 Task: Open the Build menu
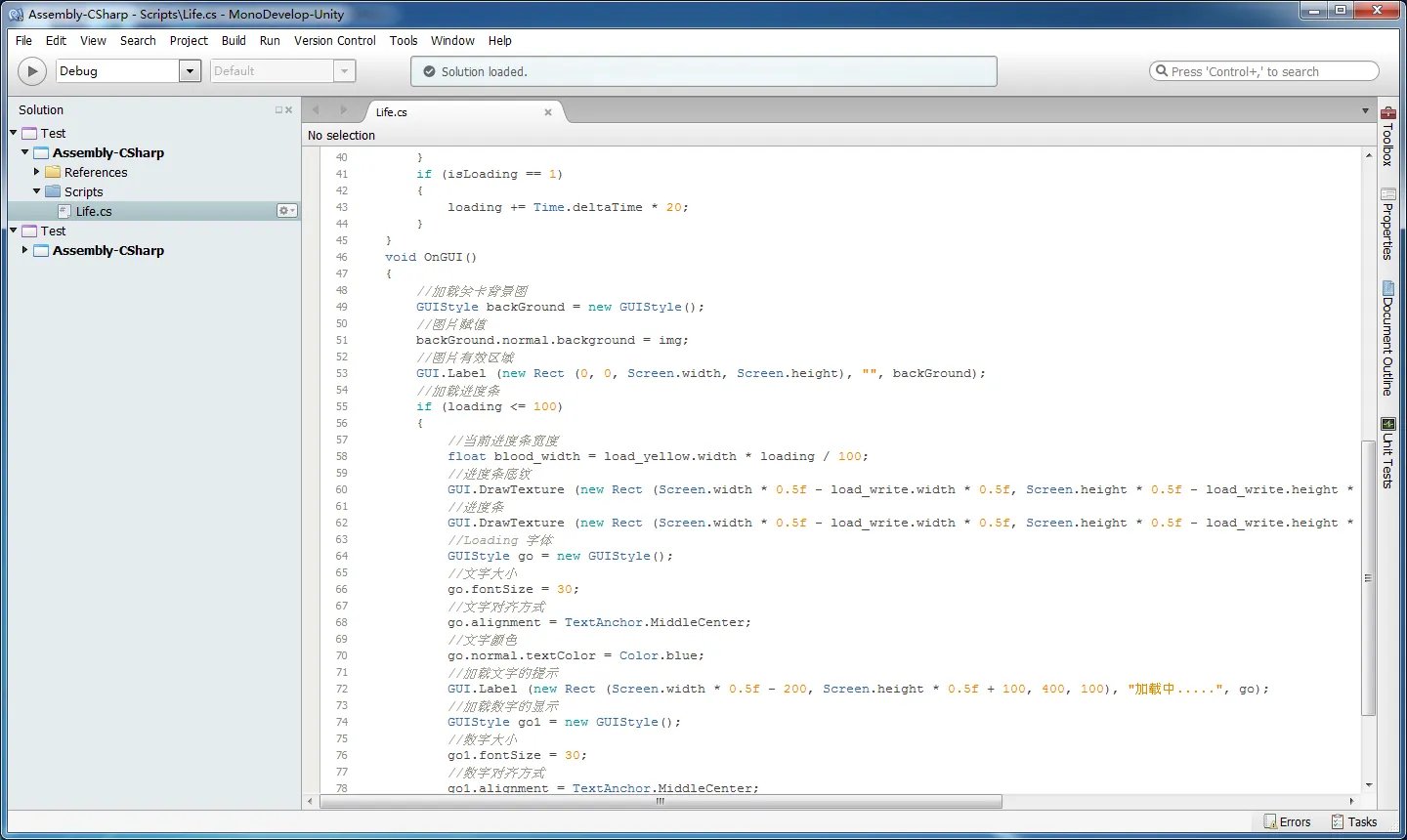coord(234,41)
